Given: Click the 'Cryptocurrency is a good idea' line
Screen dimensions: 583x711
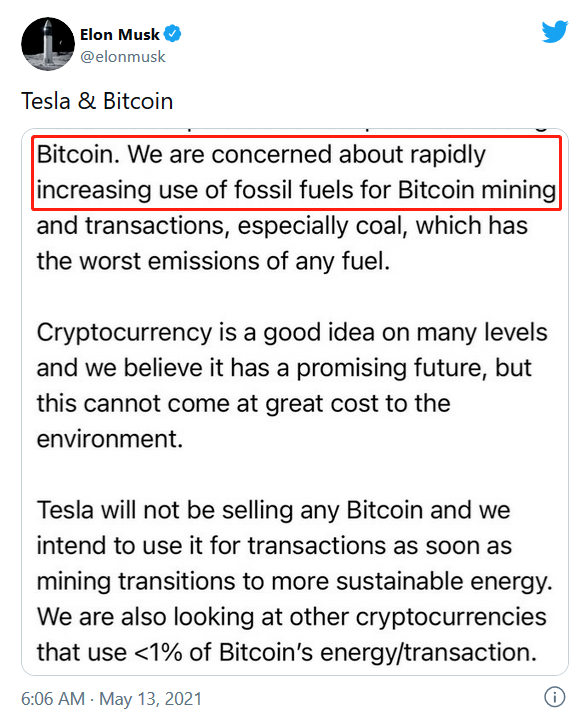Looking at the screenshot, I should (292, 333).
